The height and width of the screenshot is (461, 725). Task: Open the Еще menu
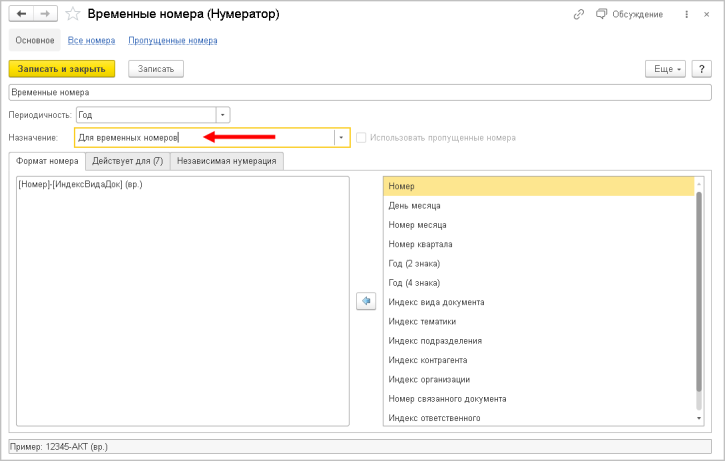665,69
